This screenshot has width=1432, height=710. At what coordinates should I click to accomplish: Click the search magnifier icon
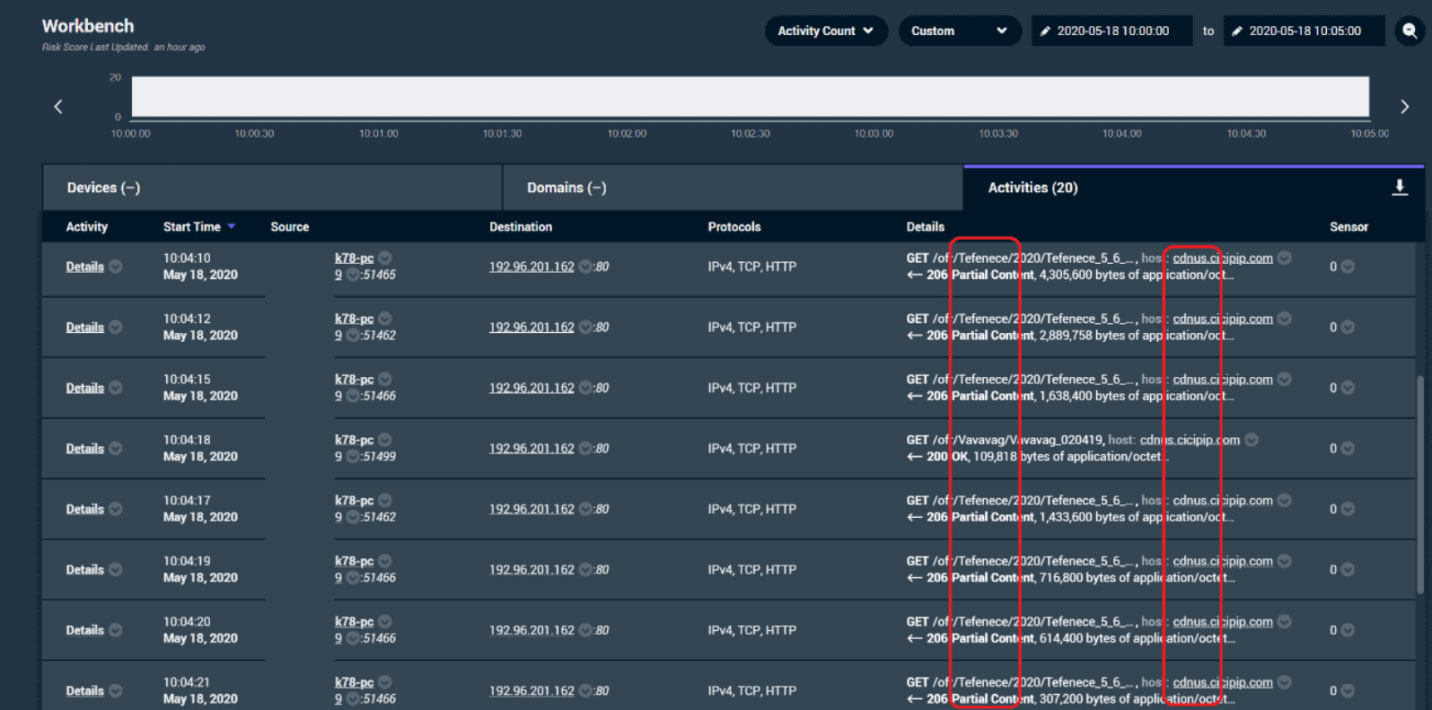pyautogui.click(x=1409, y=31)
